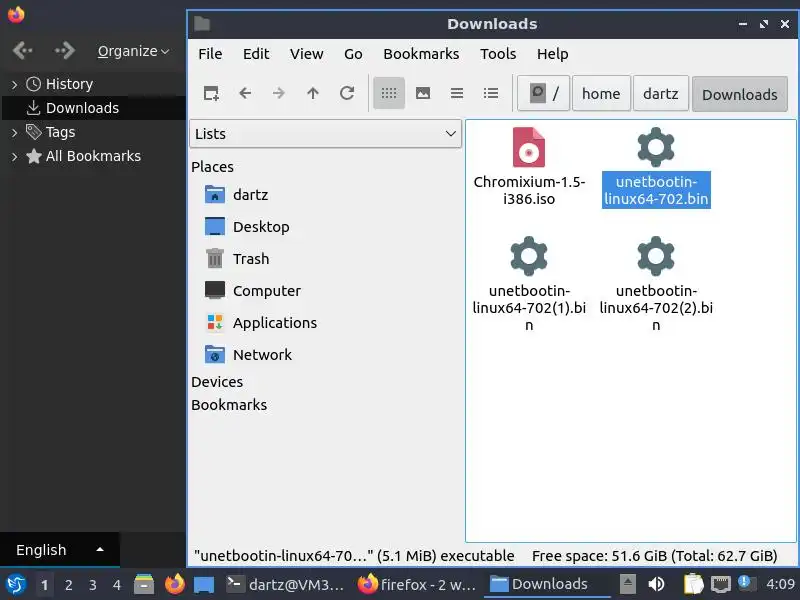Click eject removable media tray icon
Screen dimensions: 800x600
pos(628,584)
